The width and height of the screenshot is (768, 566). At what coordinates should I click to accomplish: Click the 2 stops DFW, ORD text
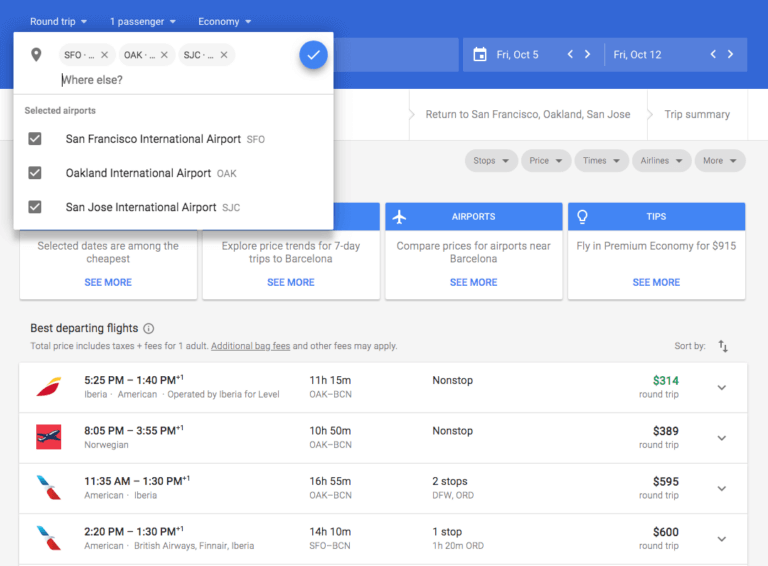coord(453,488)
